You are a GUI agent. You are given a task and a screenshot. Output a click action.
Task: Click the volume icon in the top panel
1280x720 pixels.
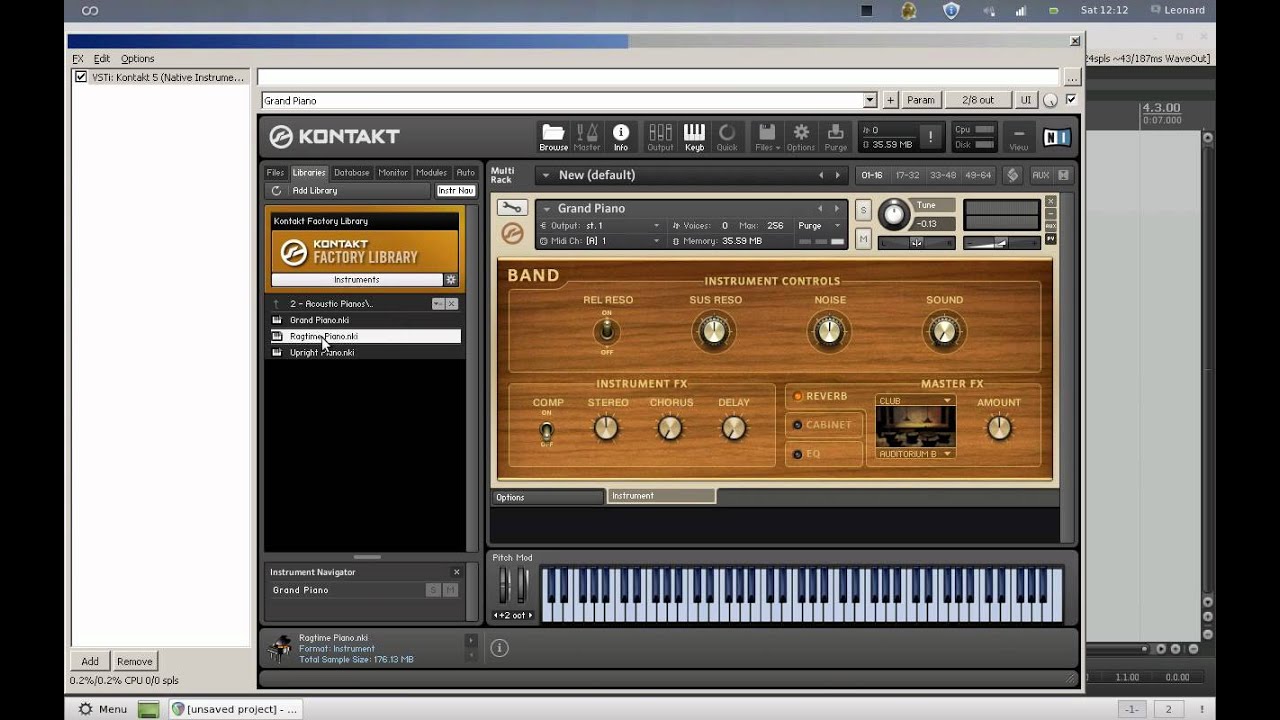[989, 10]
